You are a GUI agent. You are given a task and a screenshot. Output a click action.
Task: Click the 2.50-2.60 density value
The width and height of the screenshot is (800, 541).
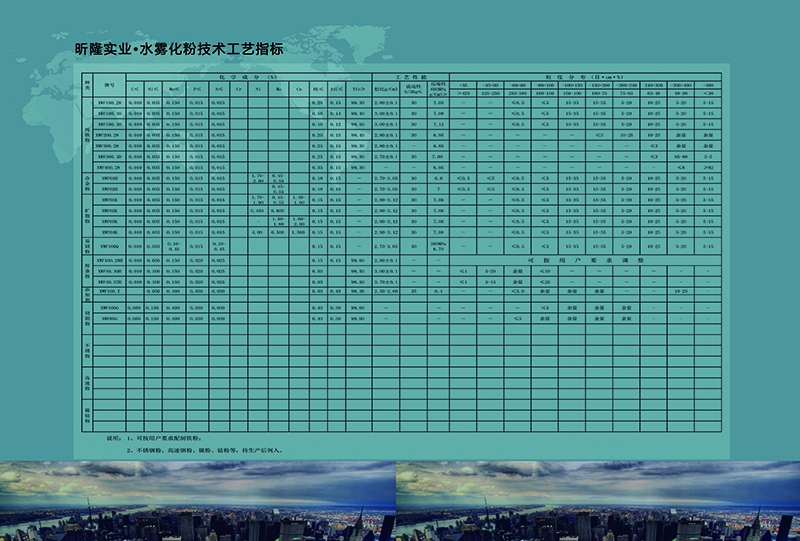pos(386,291)
